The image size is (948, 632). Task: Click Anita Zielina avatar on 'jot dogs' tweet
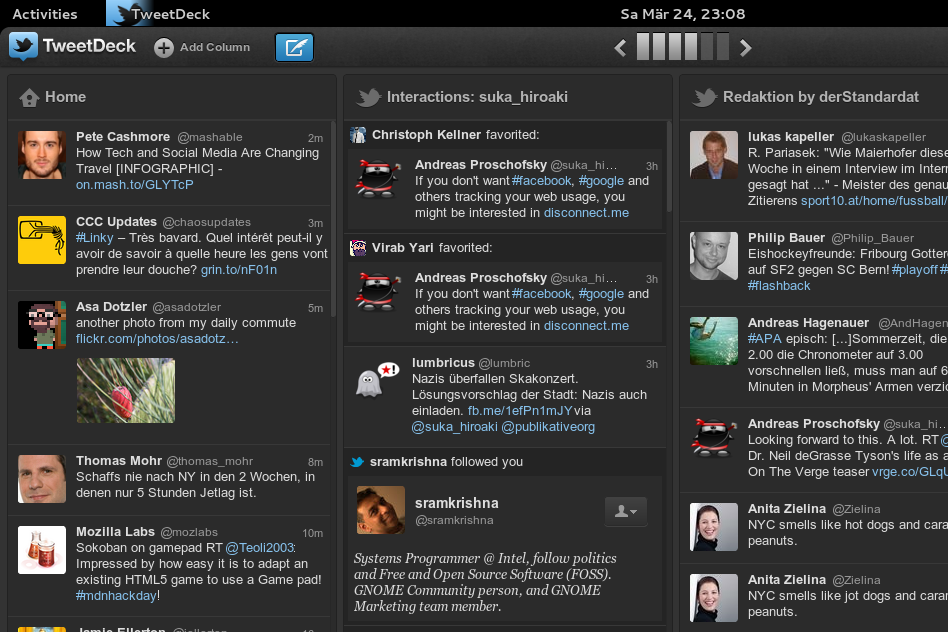click(x=714, y=598)
